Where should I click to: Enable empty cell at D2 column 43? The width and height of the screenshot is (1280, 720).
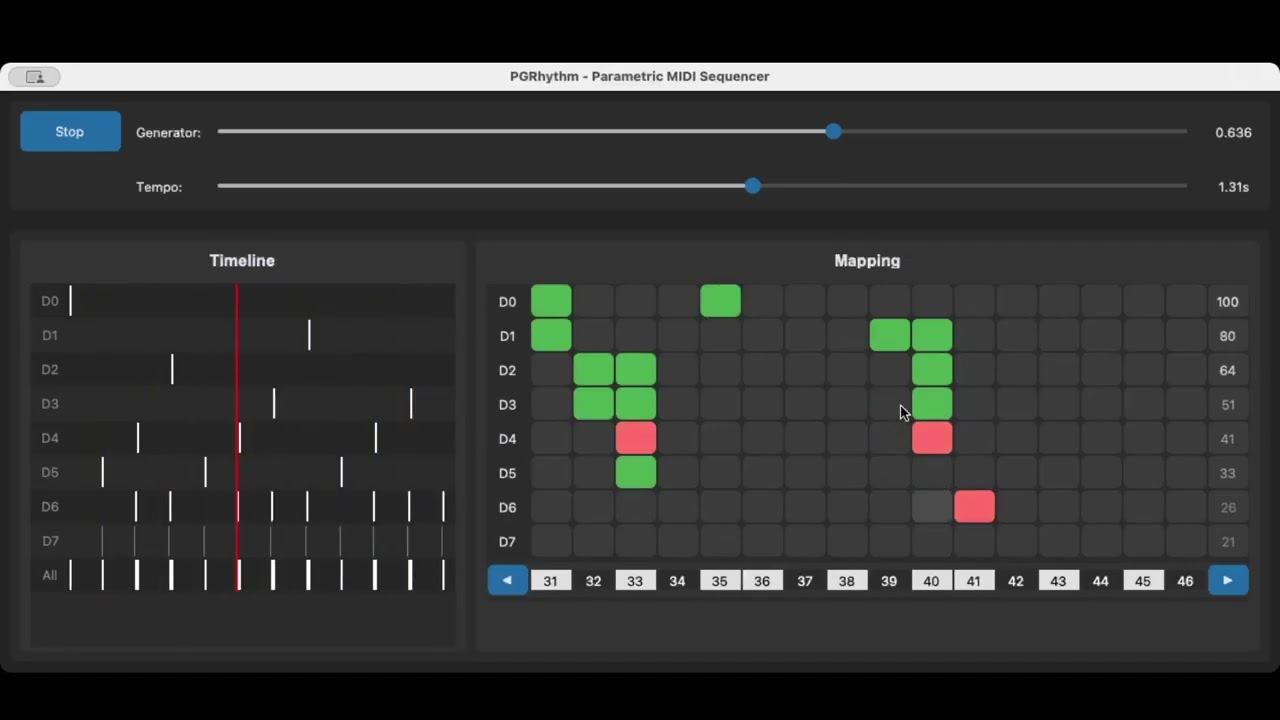pyautogui.click(x=1059, y=370)
